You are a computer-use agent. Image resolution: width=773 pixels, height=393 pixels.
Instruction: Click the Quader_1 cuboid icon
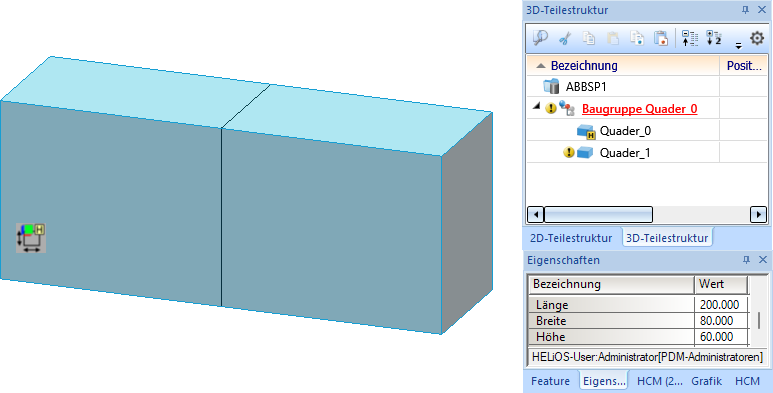point(584,152)
